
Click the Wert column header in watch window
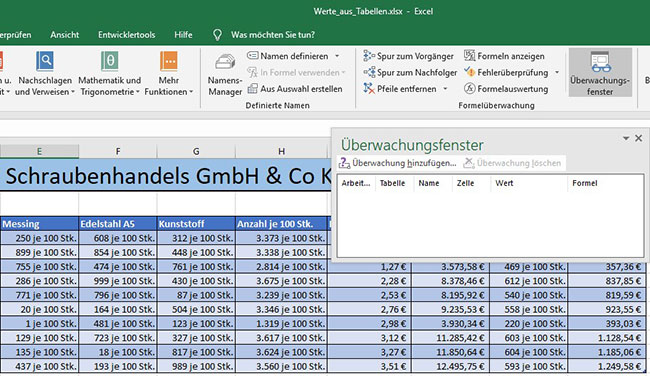point(529,183)
